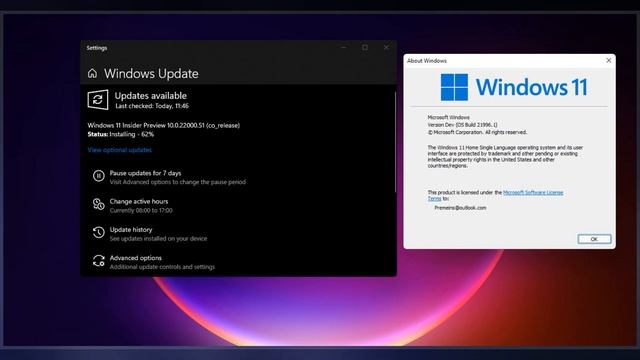The width and height of the screenshot is (640, 360).
Task: Click the Windows Update page heading
Action: coord(151,73)
